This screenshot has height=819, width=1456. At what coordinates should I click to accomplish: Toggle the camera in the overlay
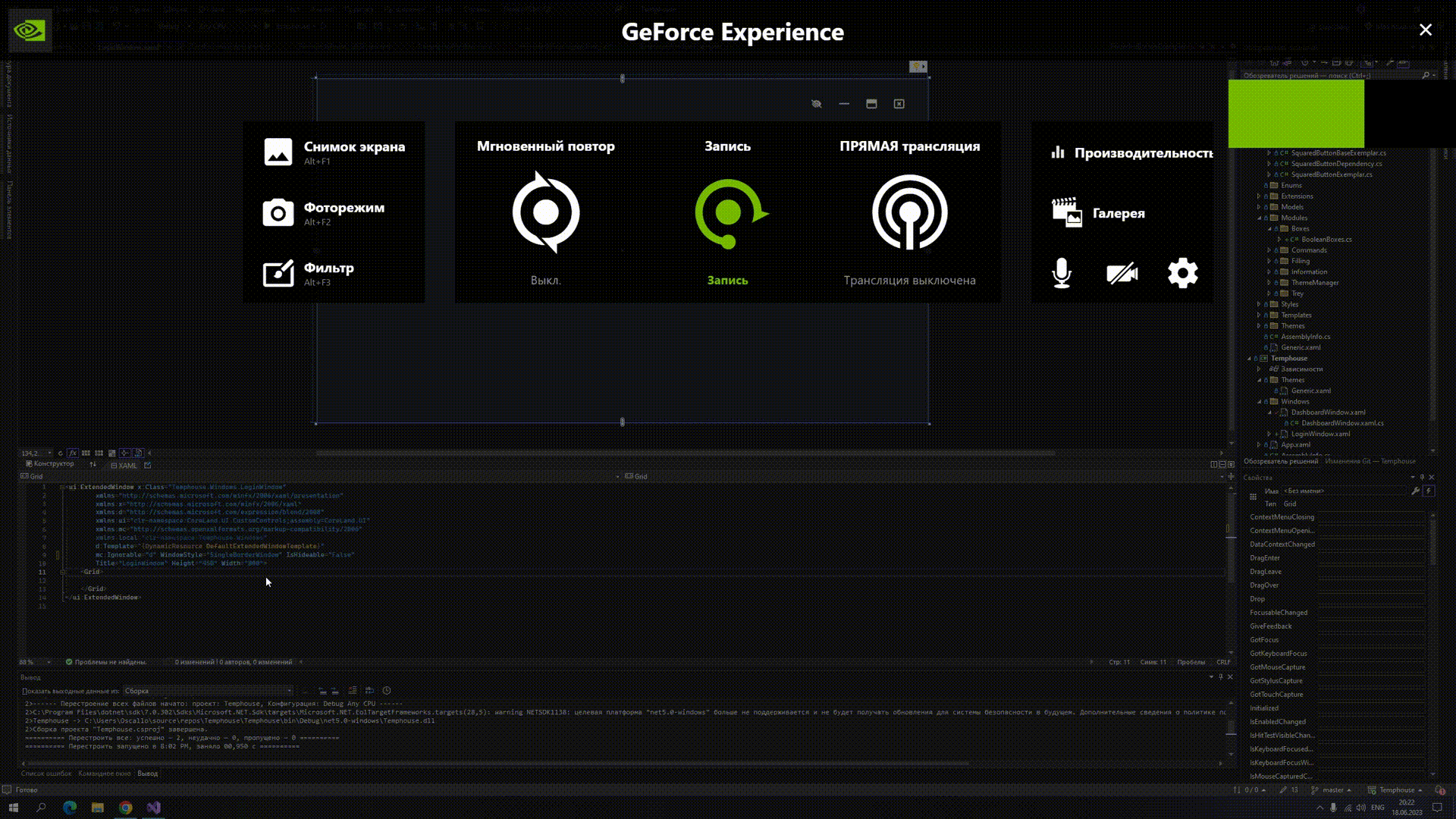[1122, 273]
